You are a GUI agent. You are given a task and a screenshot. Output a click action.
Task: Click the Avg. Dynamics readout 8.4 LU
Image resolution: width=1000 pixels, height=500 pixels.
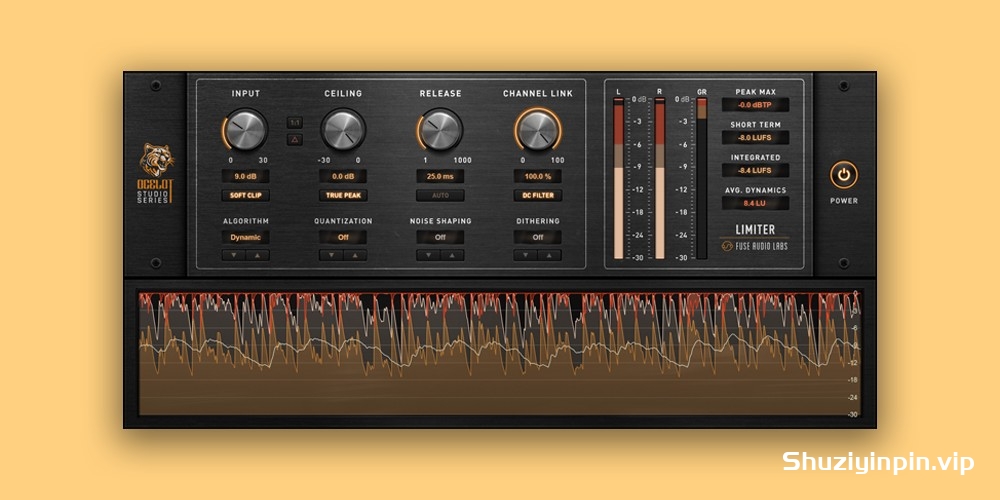tap(755, 203)
